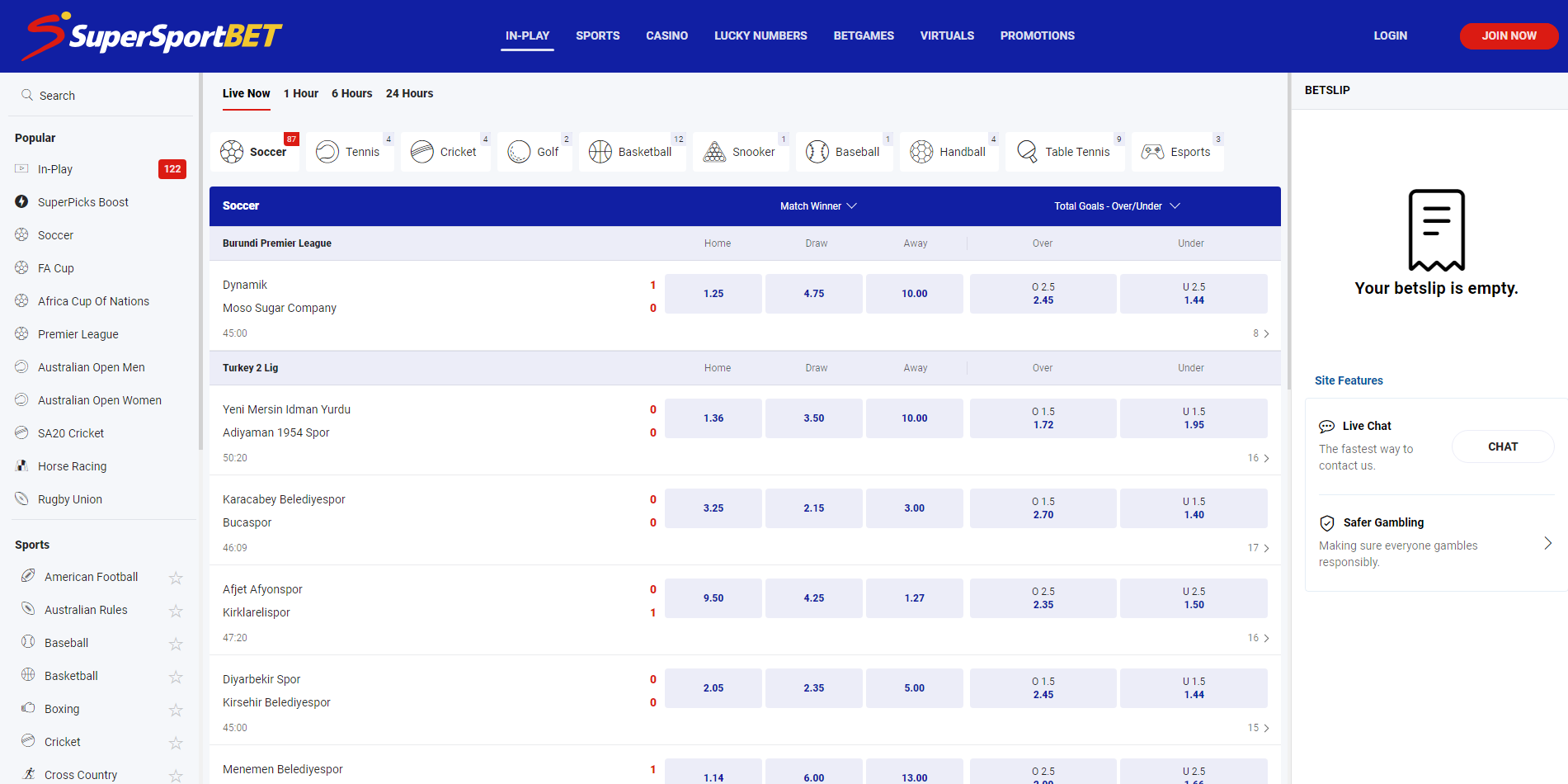
Task: Open the BETGAMES navigation tab
Action: click(864, 35)
